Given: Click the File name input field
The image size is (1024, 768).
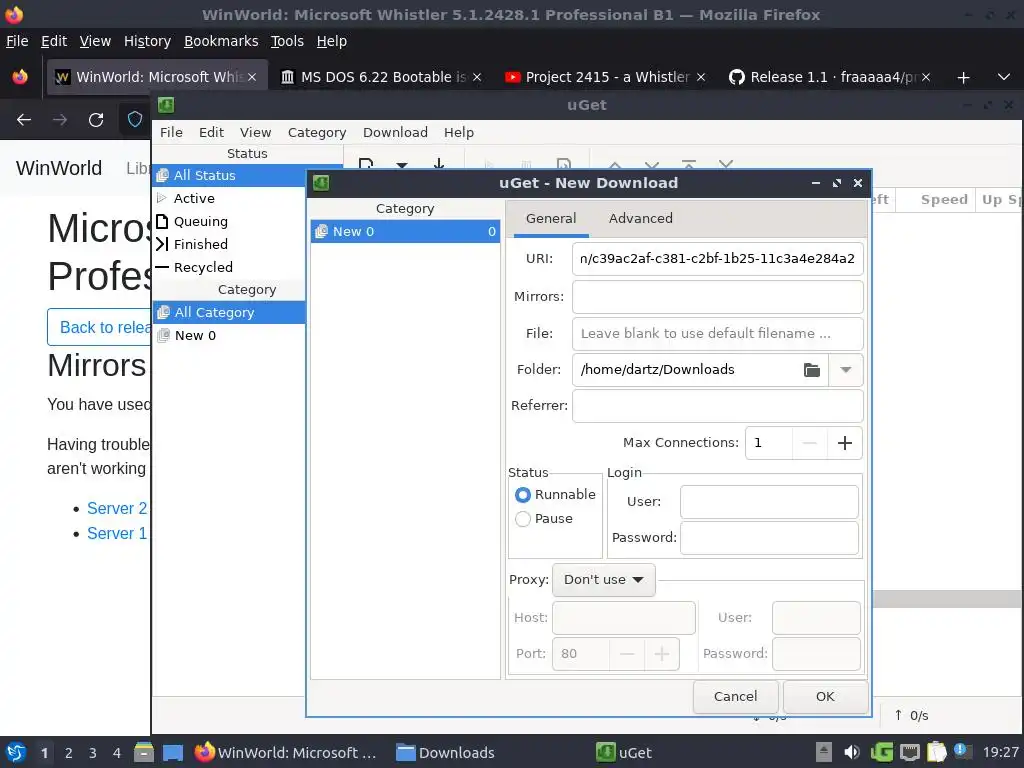Looking at the screenshot, I should [718, 334].
